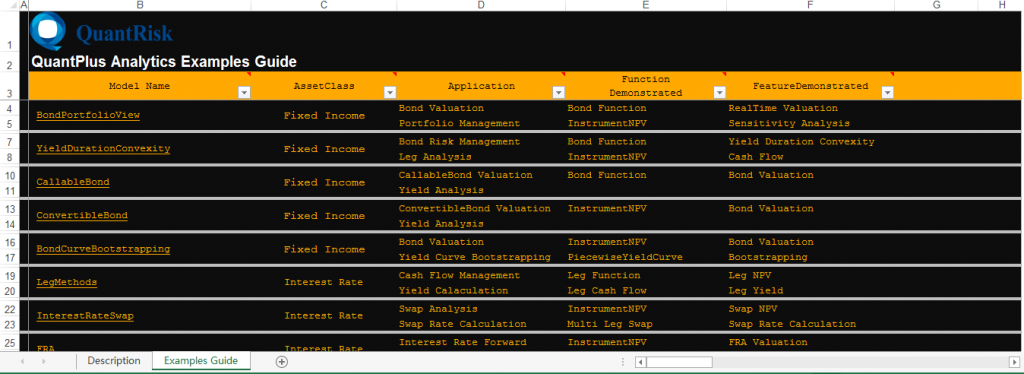Select column B header
Image resolution: width=1024 pixels, height=374 pixels.
tap(140, 5)
